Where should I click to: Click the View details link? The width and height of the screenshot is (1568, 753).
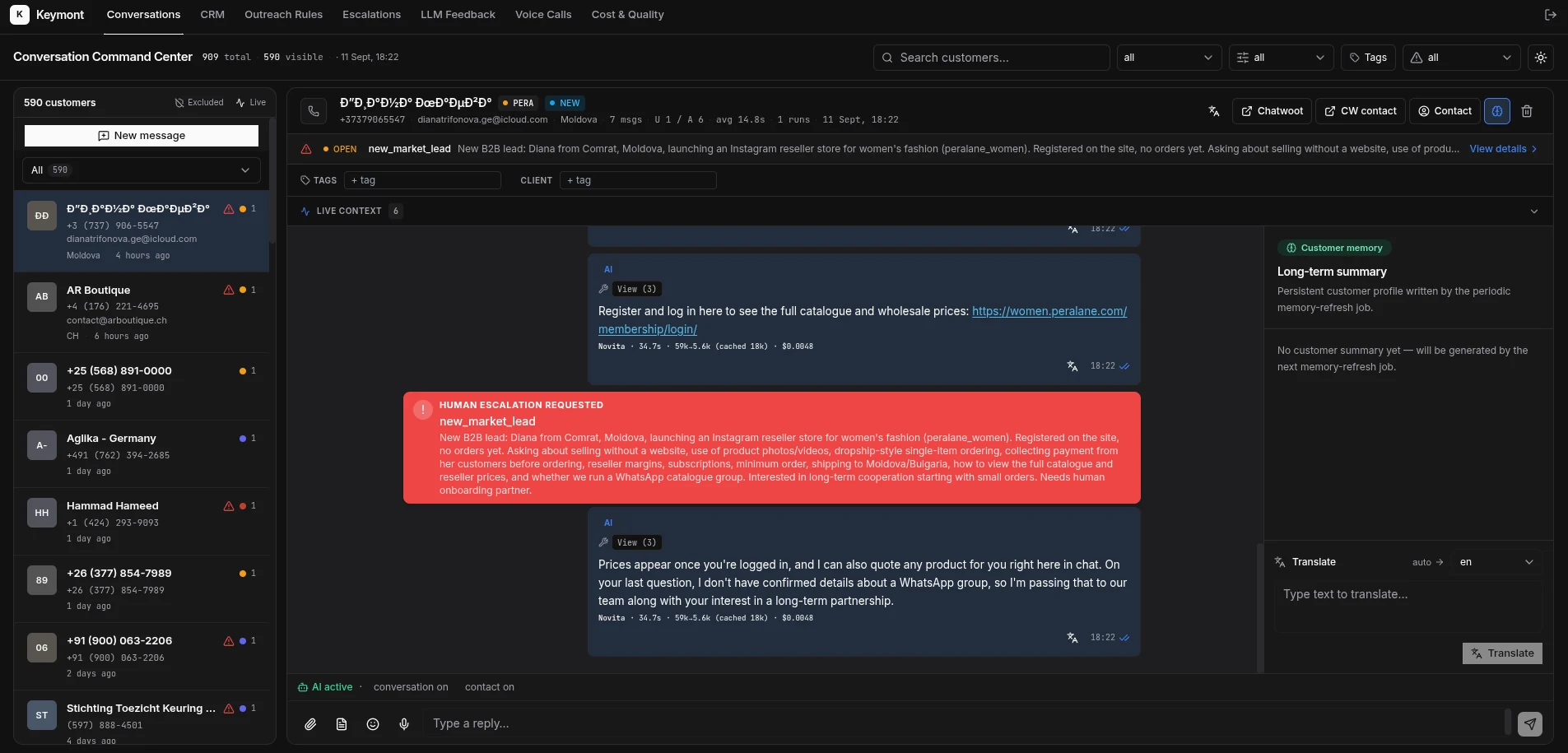(1503, 149)
